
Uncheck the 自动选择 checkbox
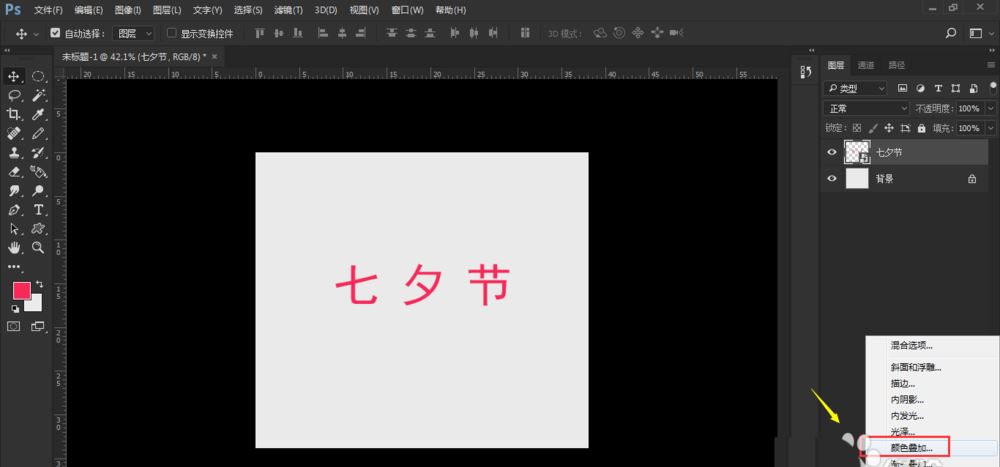[55, 33]
